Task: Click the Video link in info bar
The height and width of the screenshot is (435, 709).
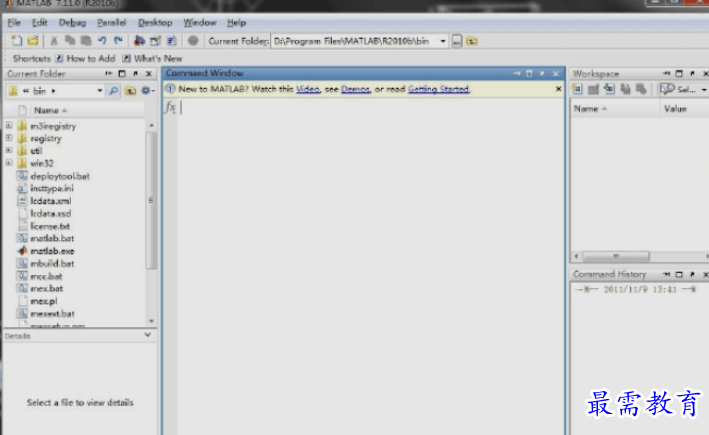Action: coord(308,89)
